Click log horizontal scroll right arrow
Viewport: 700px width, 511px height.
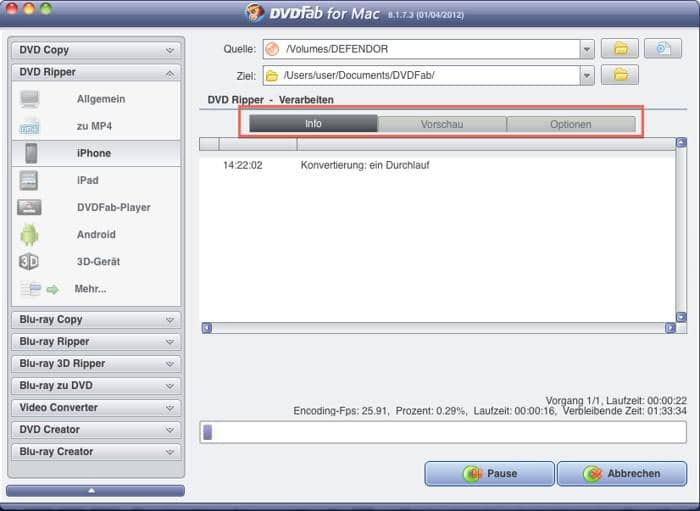click(x=670, y=328)
